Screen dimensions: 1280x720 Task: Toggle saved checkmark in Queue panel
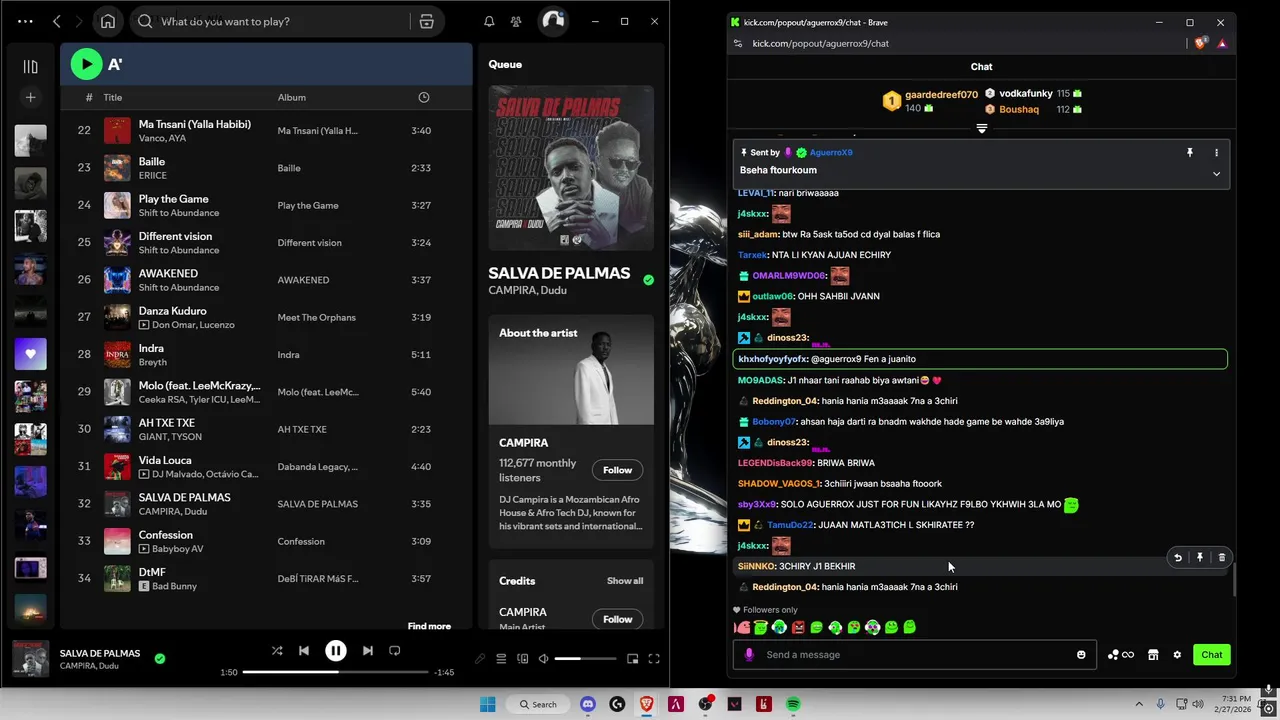click(648, 280)
